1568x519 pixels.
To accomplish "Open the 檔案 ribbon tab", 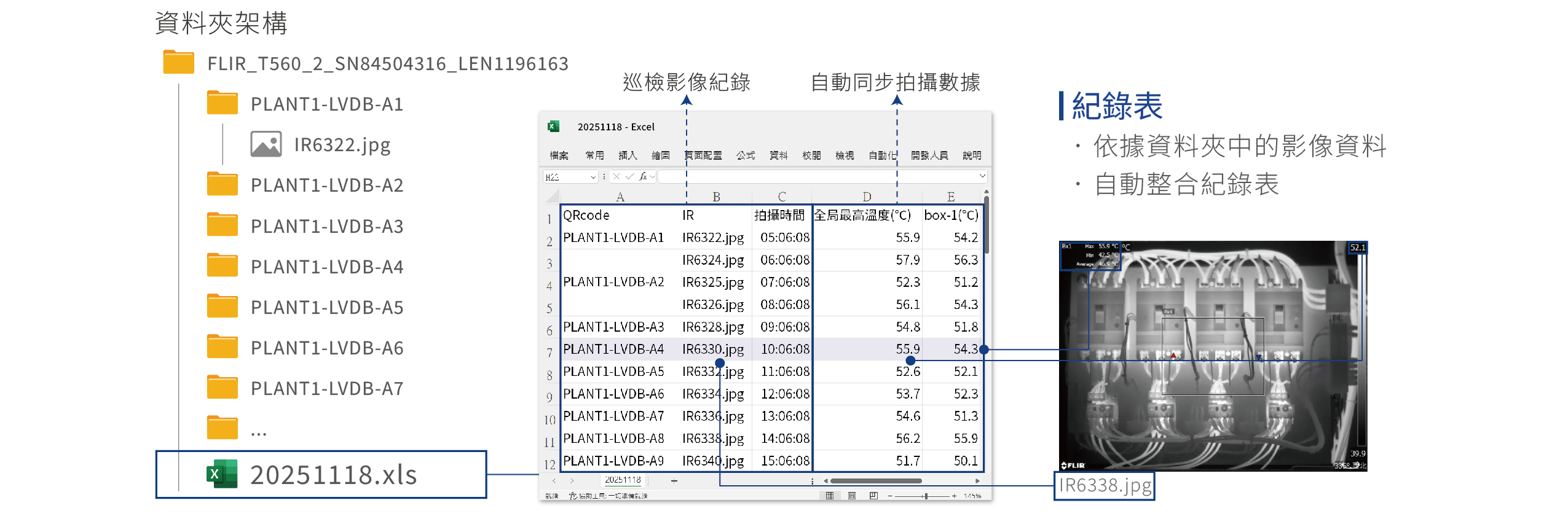I will click(x=559, y=155).
